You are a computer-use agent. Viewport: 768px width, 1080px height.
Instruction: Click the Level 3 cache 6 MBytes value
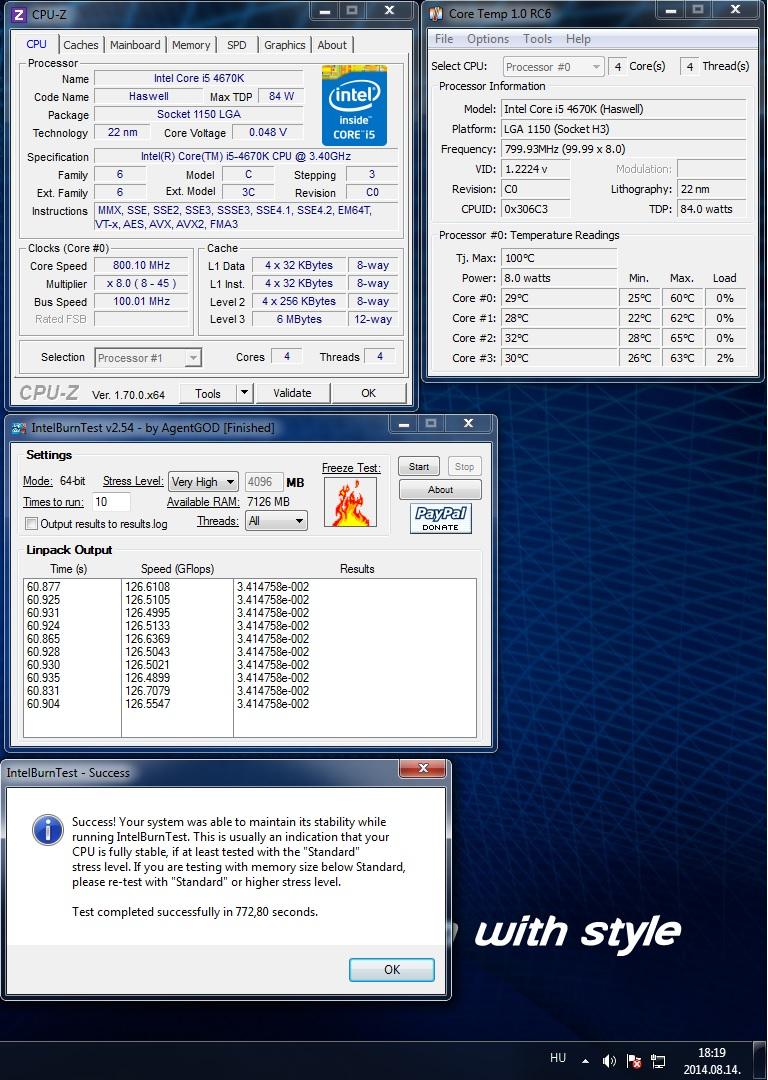299,319
